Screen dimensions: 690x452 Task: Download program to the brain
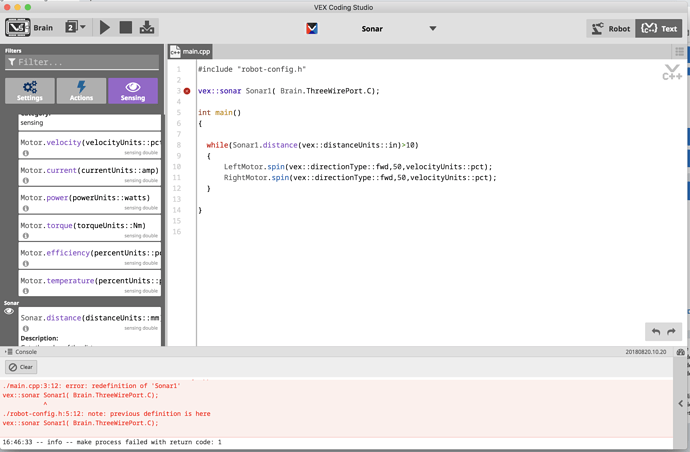click(x=147, y=27)
